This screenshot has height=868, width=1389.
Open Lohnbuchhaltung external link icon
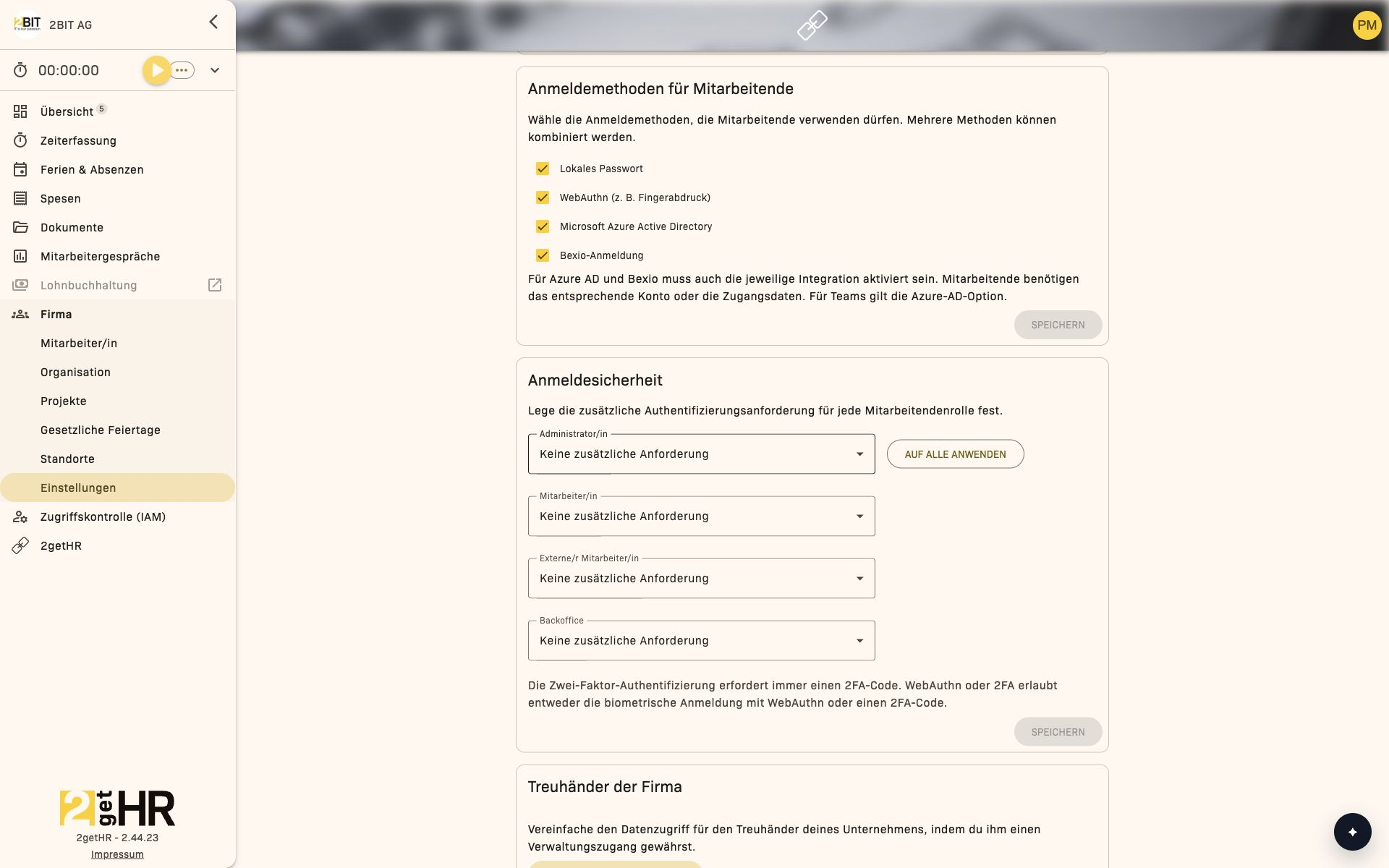point(215,285)
